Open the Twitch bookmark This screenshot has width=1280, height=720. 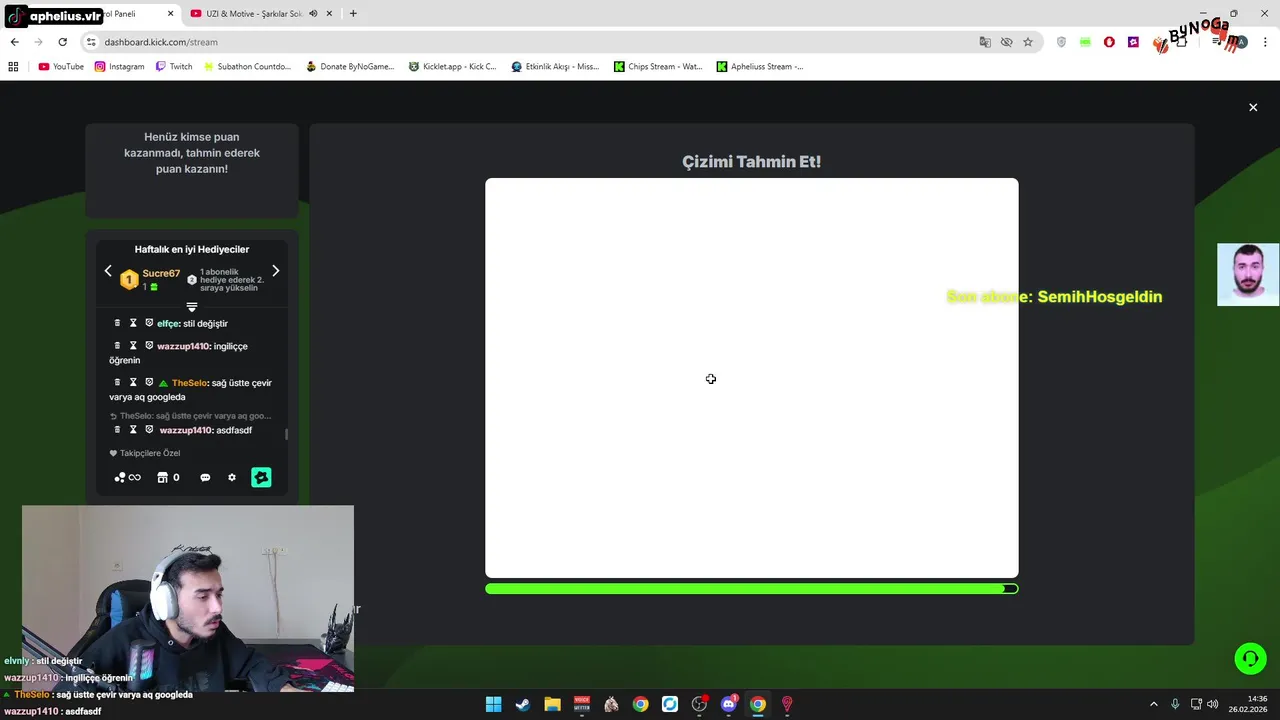coord(174,67)
